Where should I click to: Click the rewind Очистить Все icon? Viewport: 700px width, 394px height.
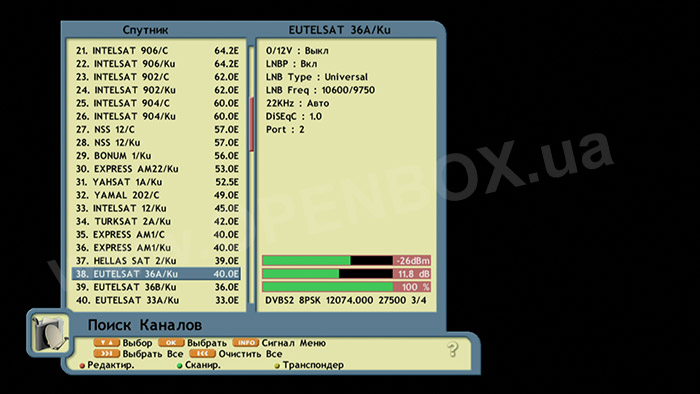pos(202,353)
